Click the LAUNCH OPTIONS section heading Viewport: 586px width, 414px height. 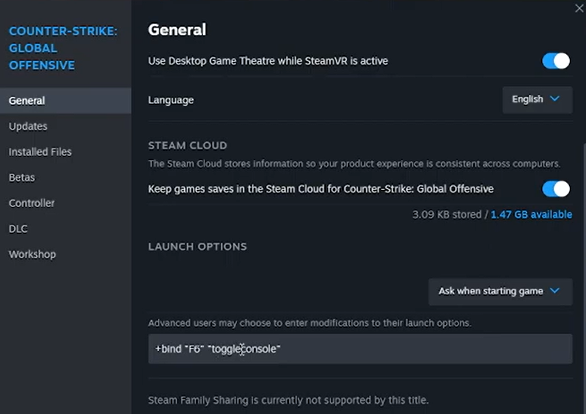[197, 247]
